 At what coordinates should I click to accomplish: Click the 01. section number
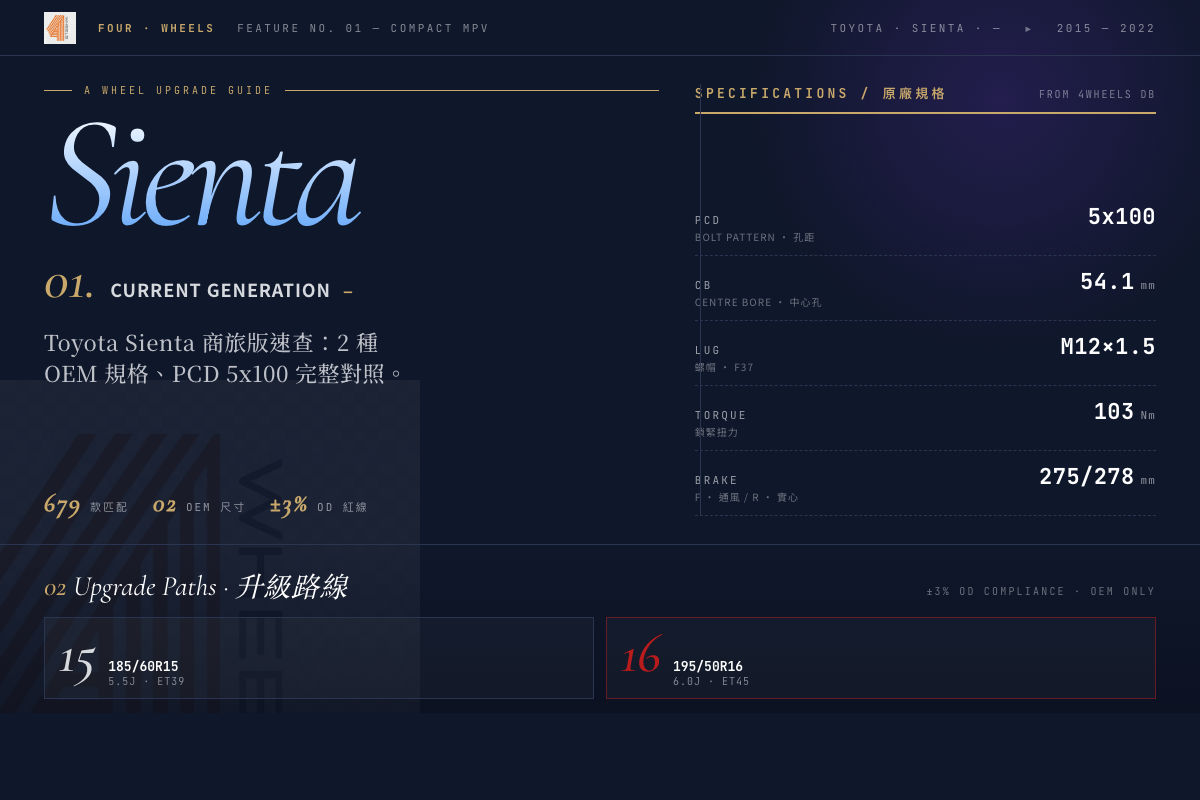pos(69,287)
